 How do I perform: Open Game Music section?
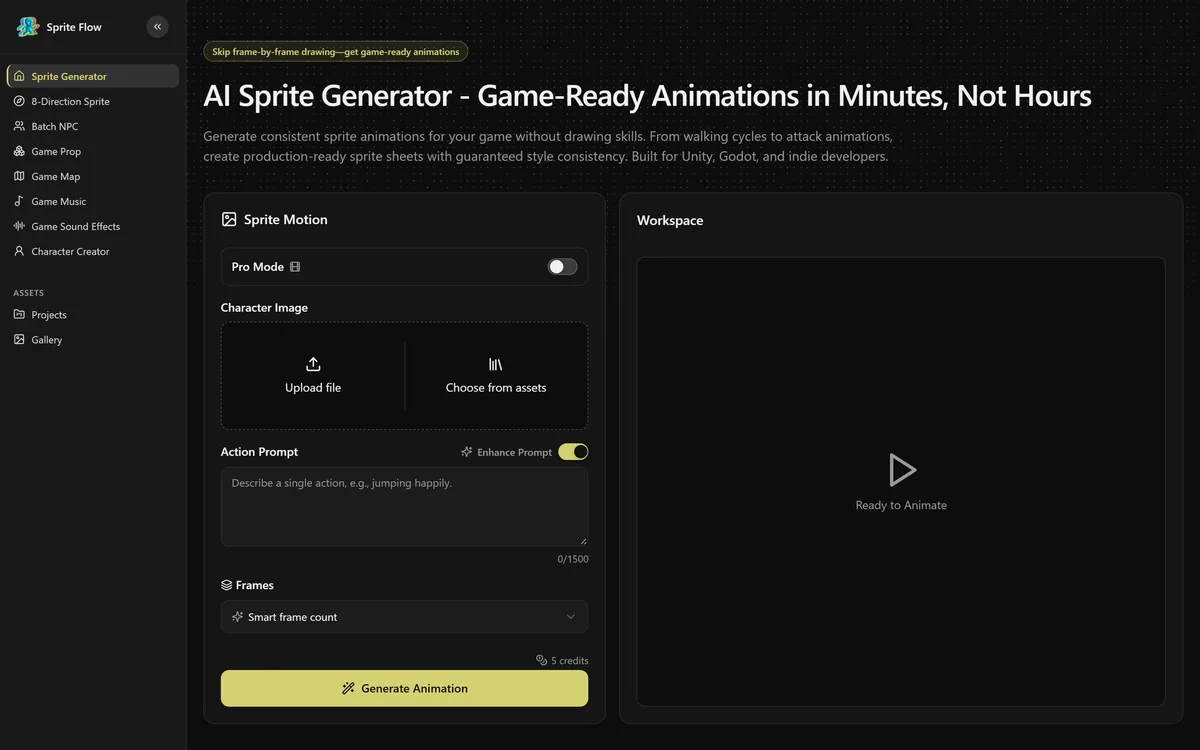[x=93, y=201]
